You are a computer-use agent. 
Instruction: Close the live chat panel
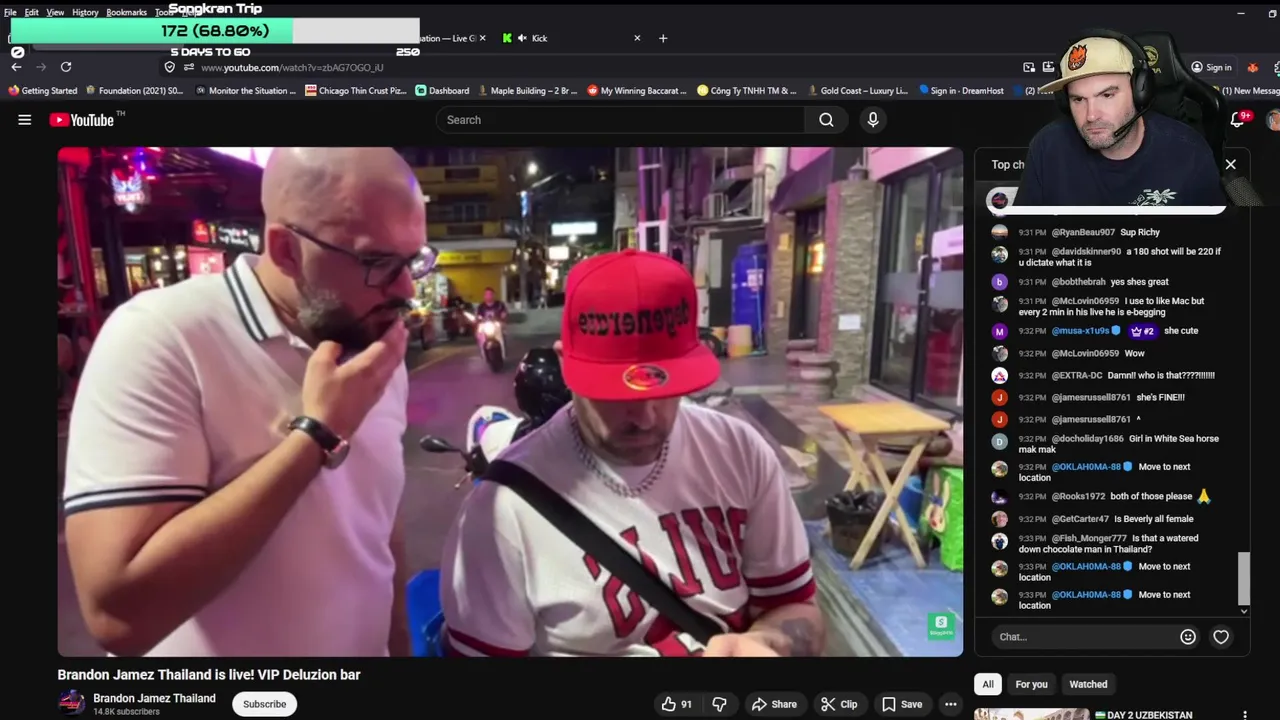coord(1231,164)
